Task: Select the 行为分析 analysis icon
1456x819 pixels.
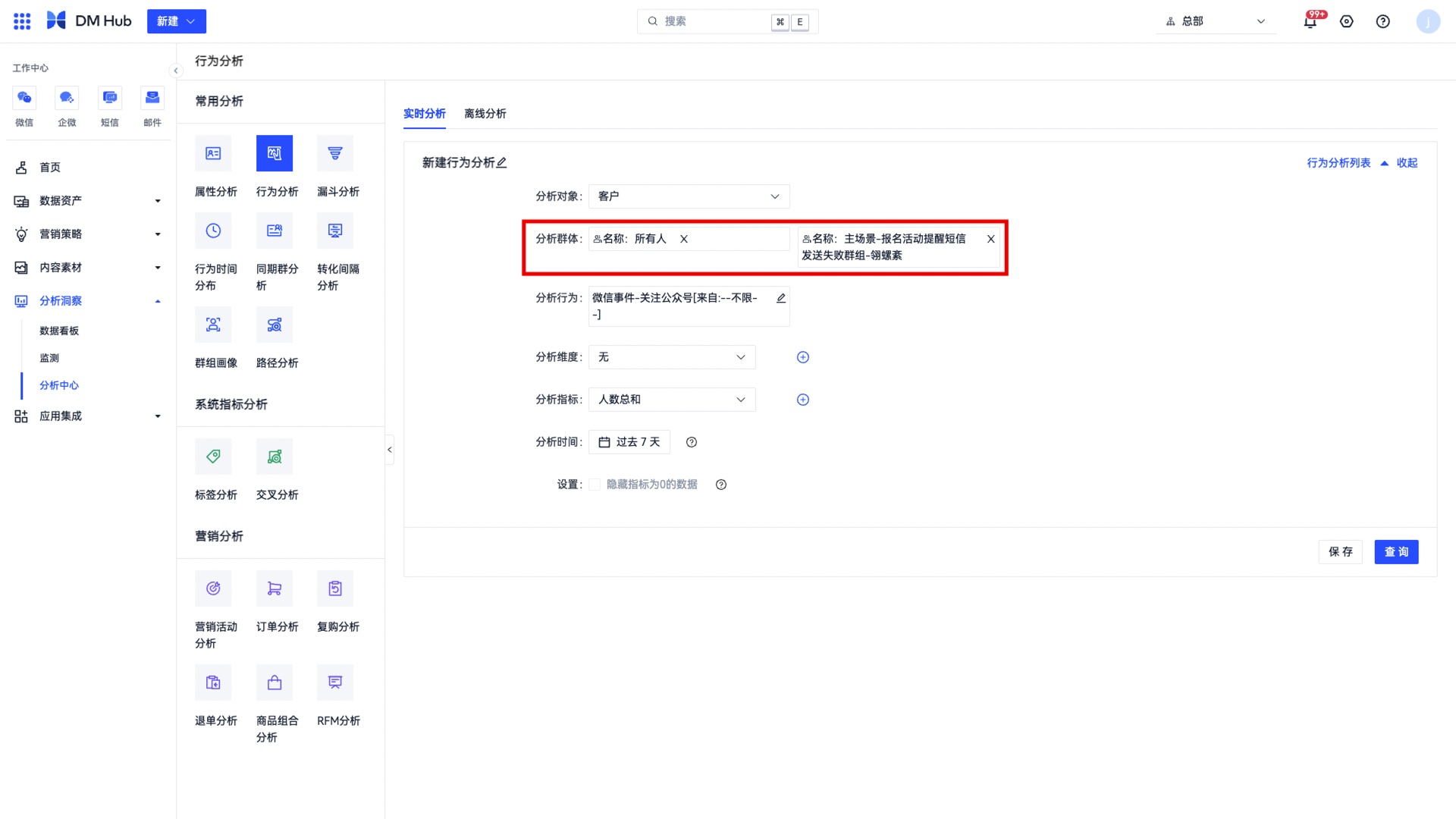Action: [x=275, y=153]
